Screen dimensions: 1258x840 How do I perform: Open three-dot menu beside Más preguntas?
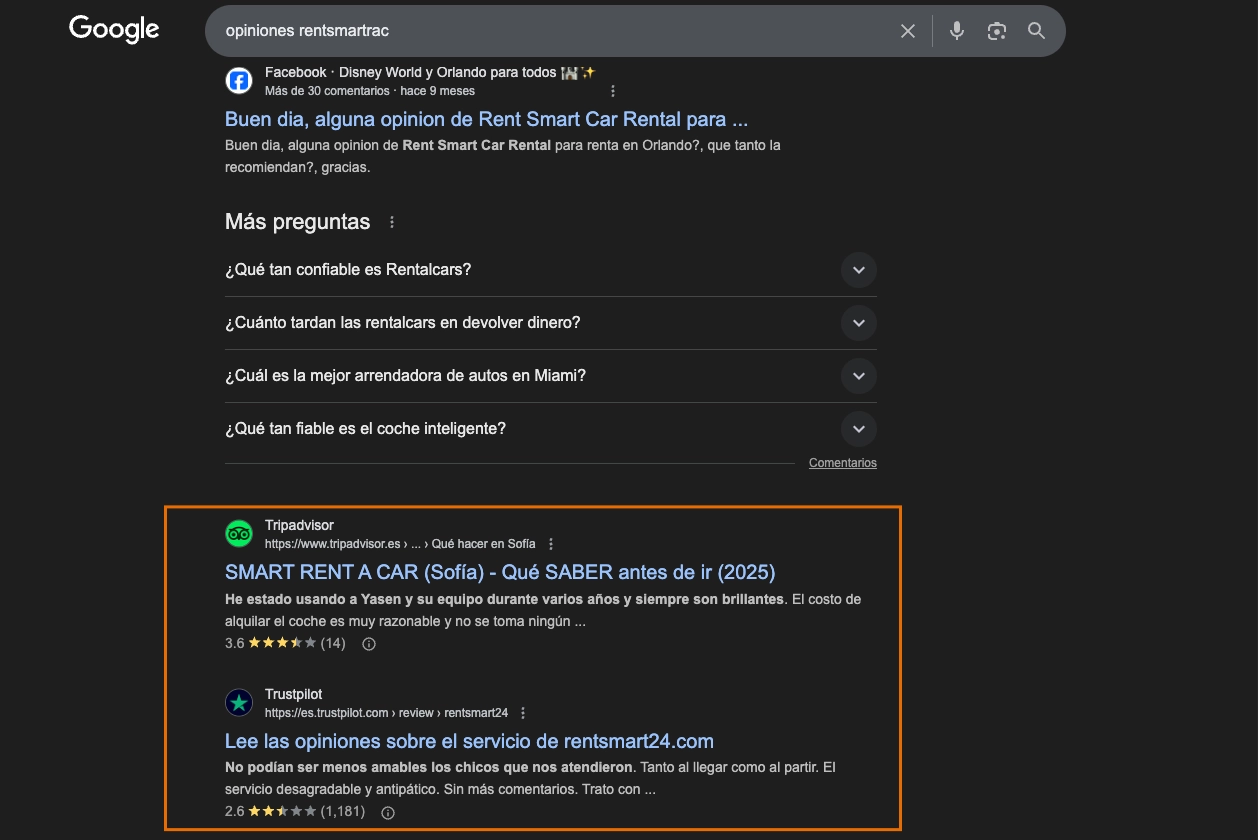[x=392, y=222]
